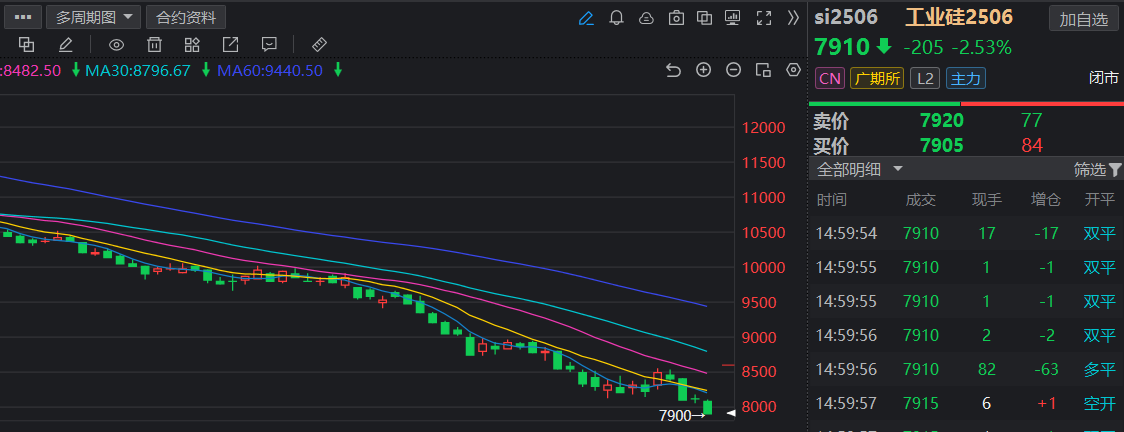Open the grid widgets icon
The image size is (1124, 432).
[192, 44]
